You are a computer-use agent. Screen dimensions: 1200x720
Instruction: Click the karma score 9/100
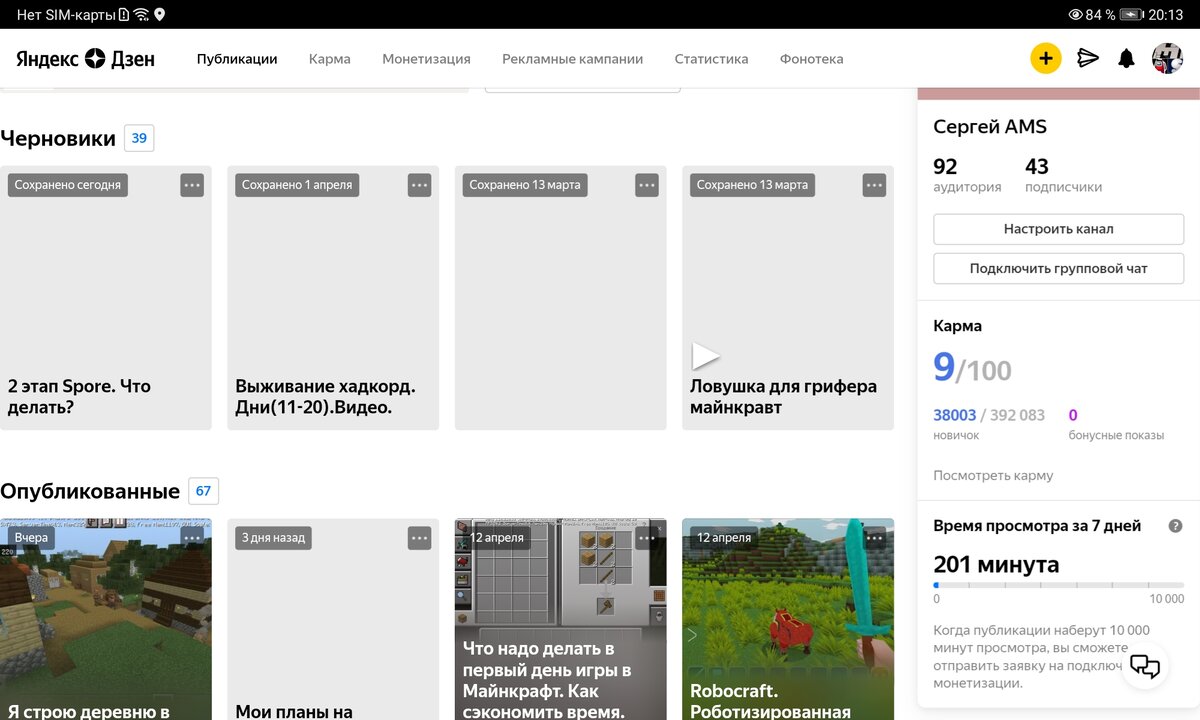972,368
